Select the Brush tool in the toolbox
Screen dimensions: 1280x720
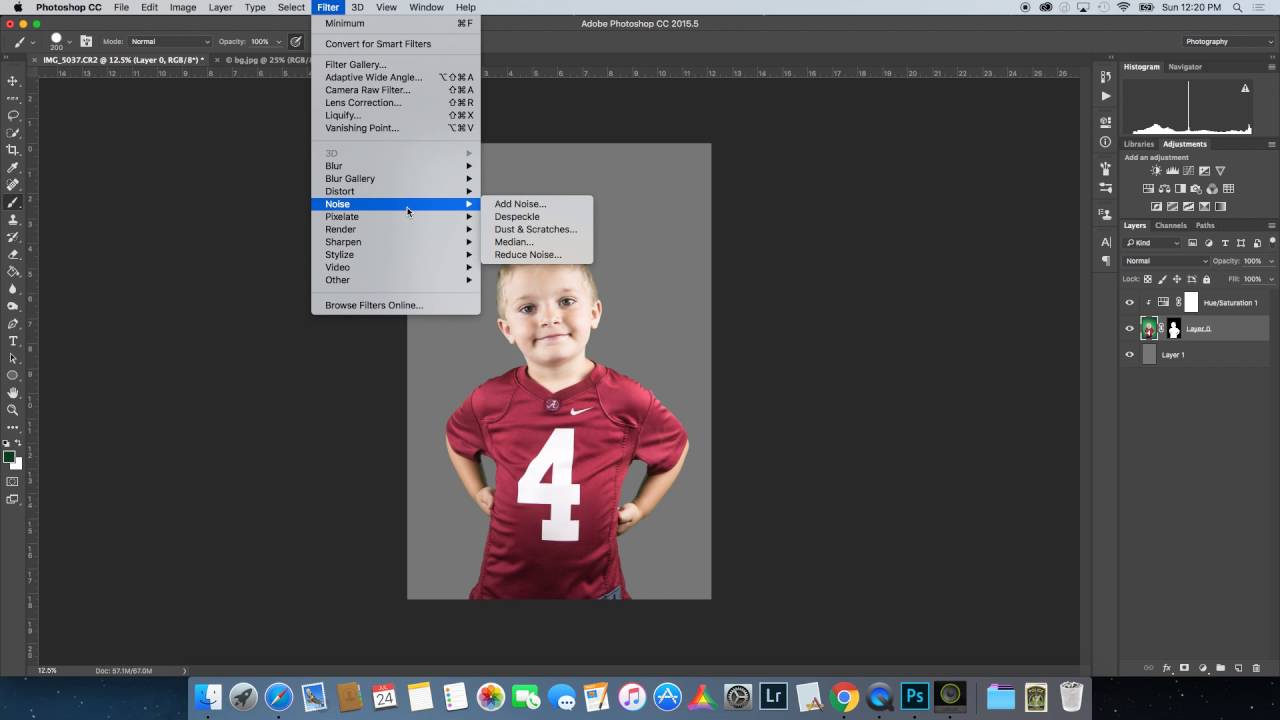[x=13, y=202]
